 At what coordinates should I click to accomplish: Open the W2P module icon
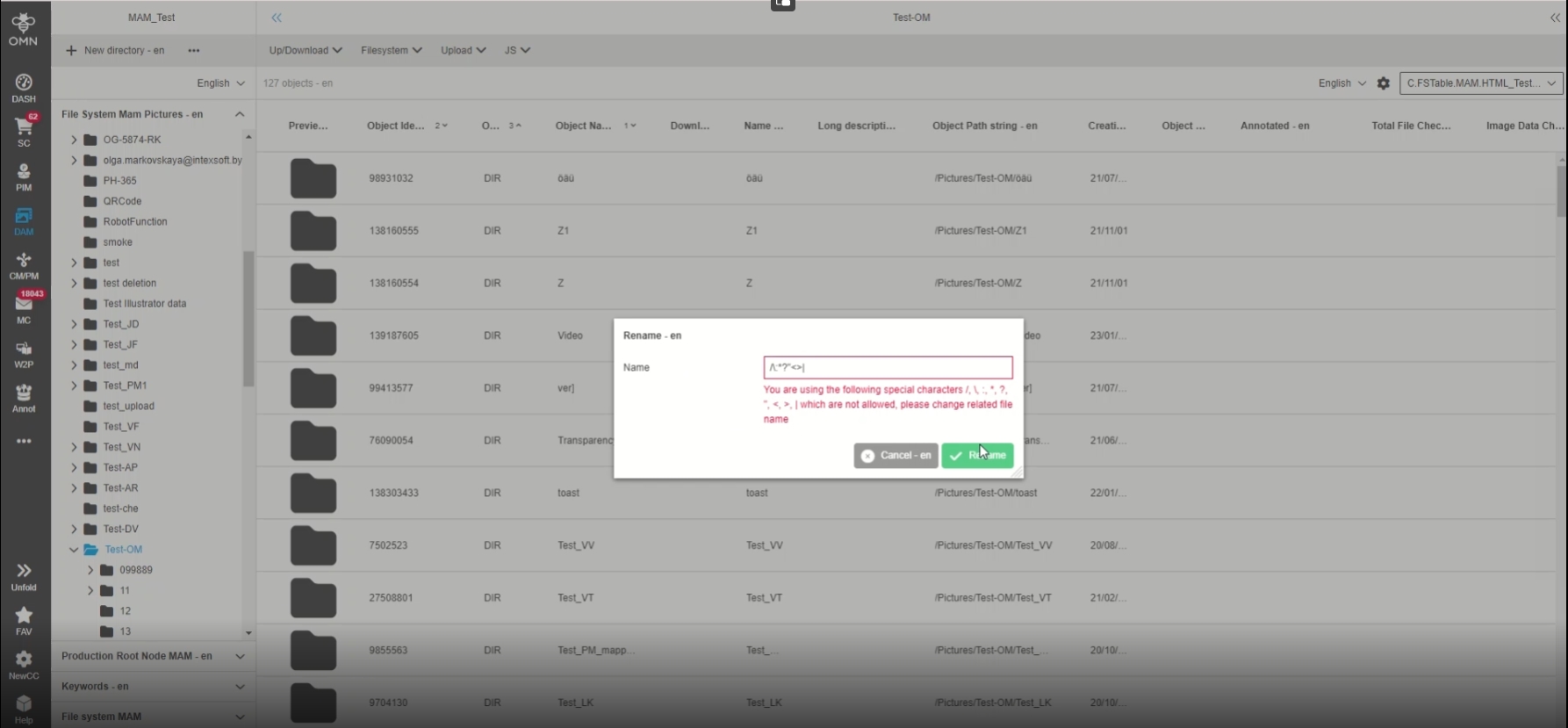pyautogui.click(x=24, y=354)
